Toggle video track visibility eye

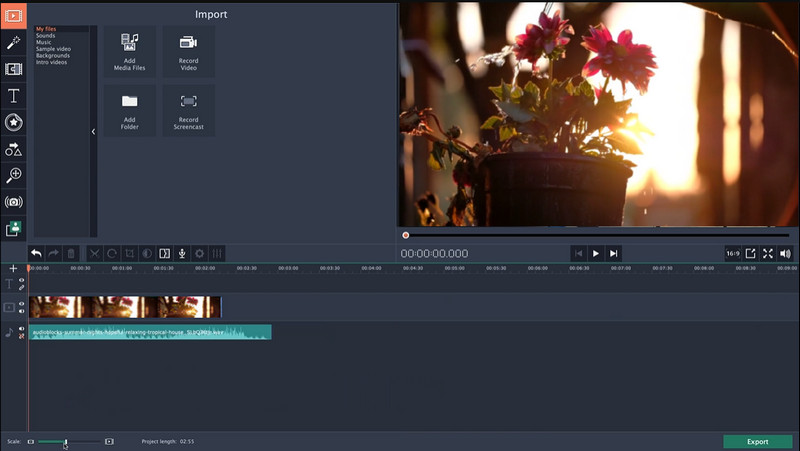[21, 304]
